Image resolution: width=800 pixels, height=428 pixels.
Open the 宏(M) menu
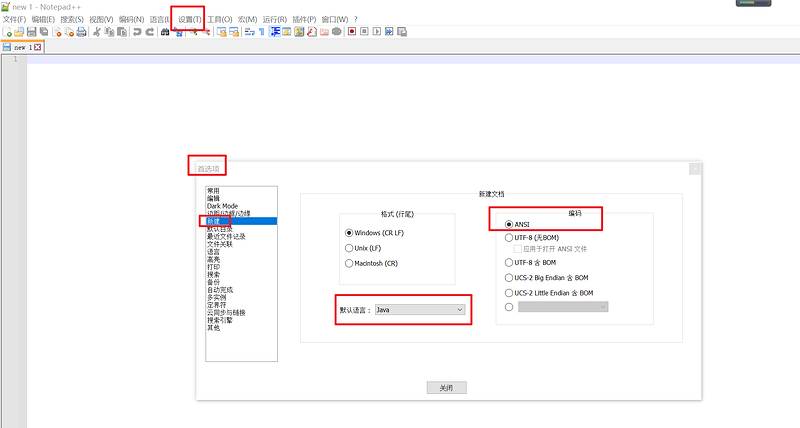click(x=247, y=19)
